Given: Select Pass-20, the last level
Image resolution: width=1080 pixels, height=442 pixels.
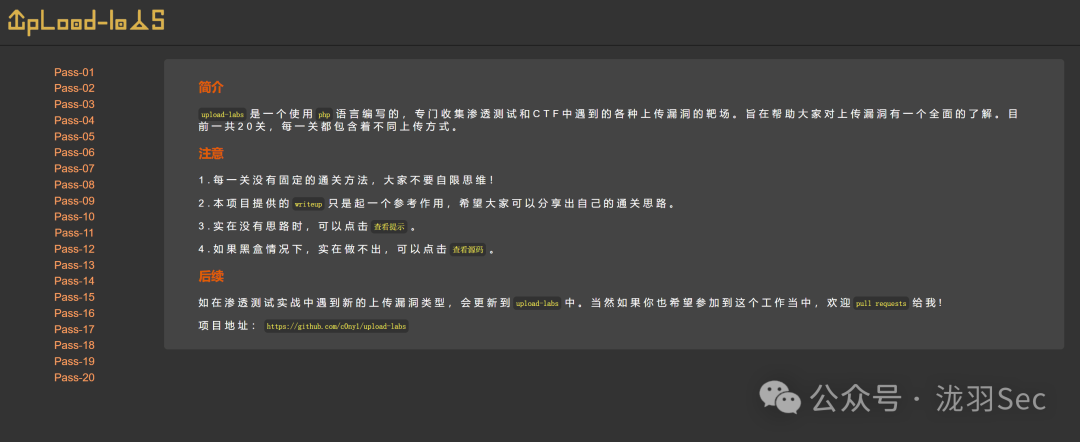Looking at the screenshot, I should pyautogui.click(x=74, y=377).
